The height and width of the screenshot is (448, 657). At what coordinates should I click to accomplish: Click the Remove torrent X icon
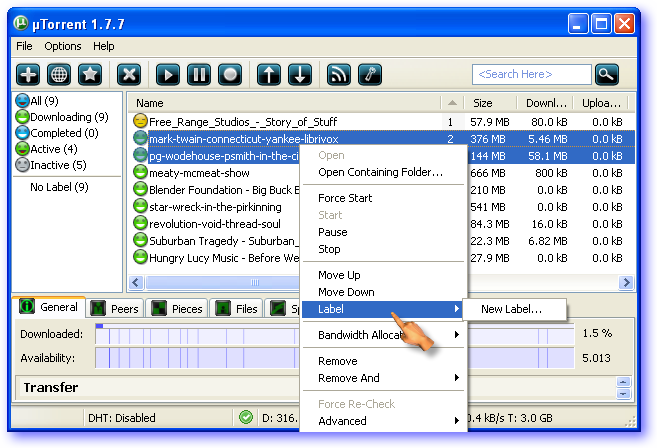point(129,75)
